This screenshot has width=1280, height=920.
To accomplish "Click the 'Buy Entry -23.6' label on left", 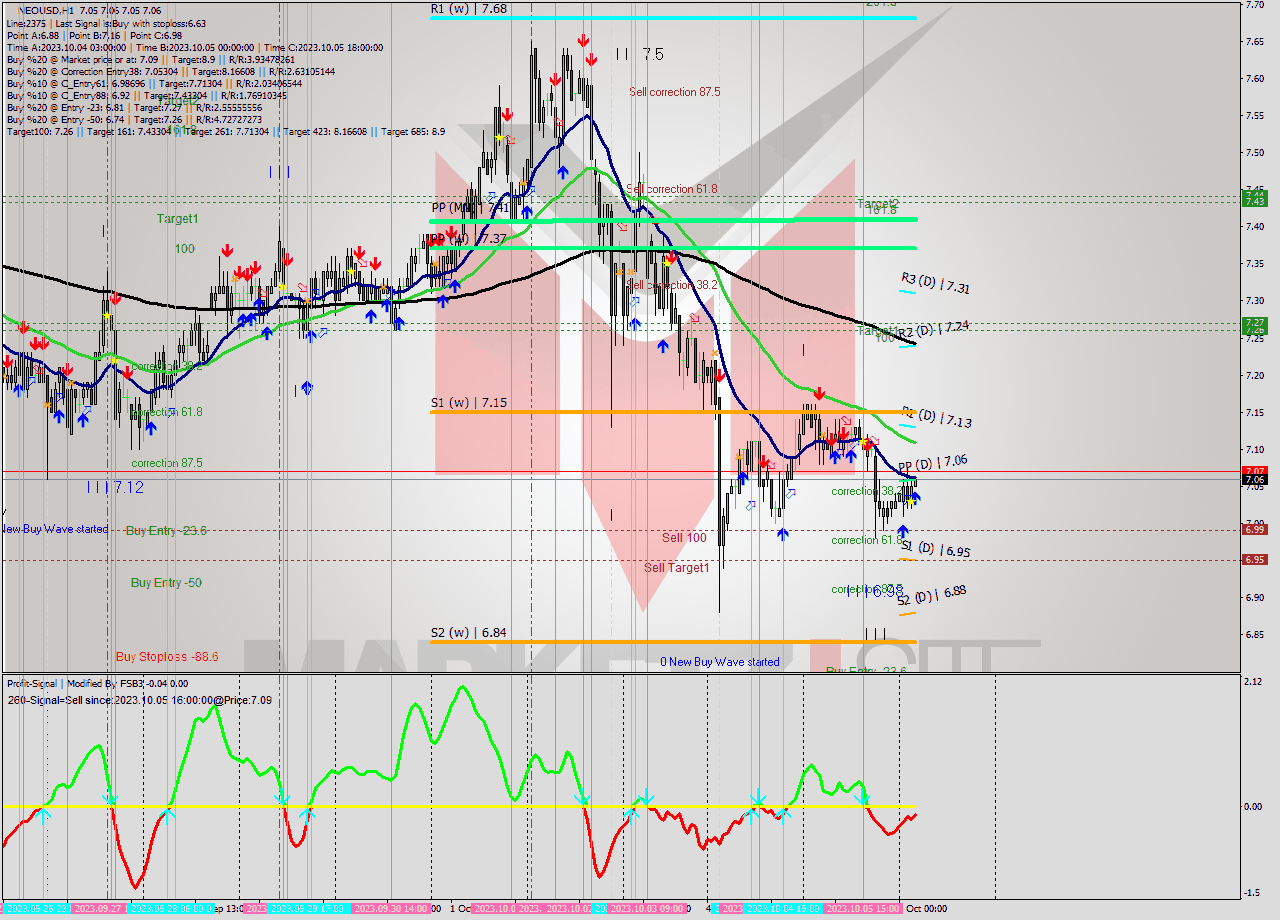I will [x=166, y=531].
